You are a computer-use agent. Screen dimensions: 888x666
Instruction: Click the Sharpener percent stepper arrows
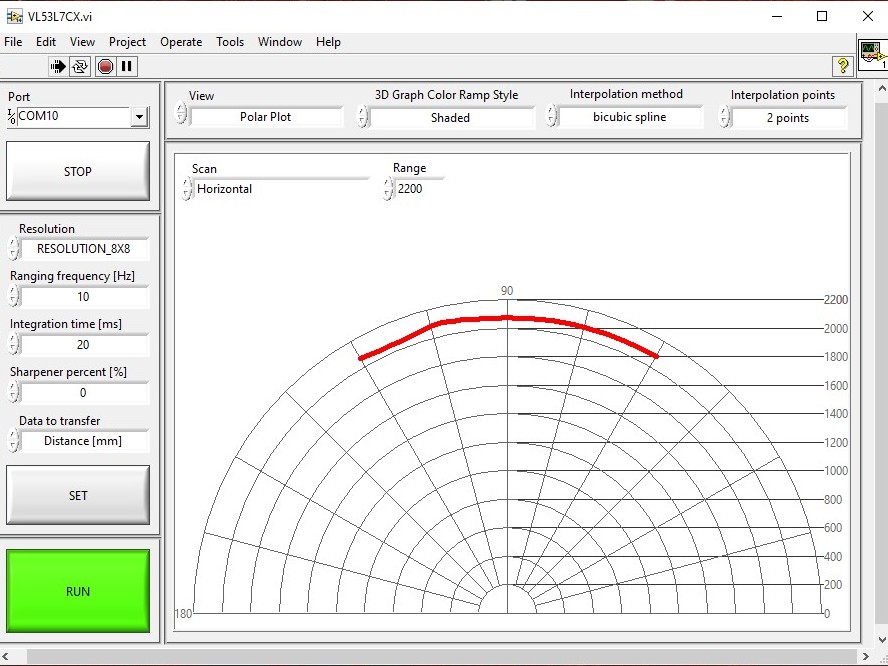coord(14,392)
